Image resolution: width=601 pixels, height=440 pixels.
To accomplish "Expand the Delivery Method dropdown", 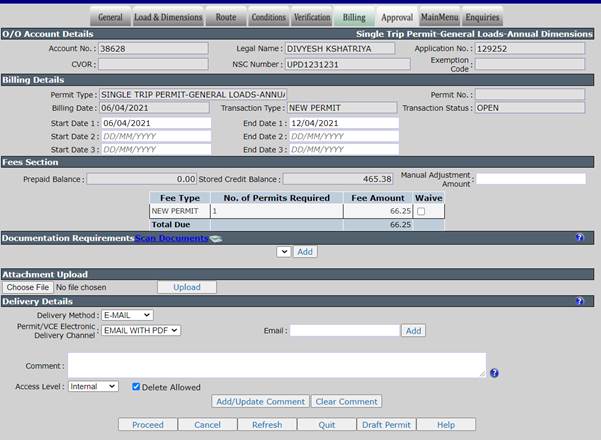I will 127,315.
